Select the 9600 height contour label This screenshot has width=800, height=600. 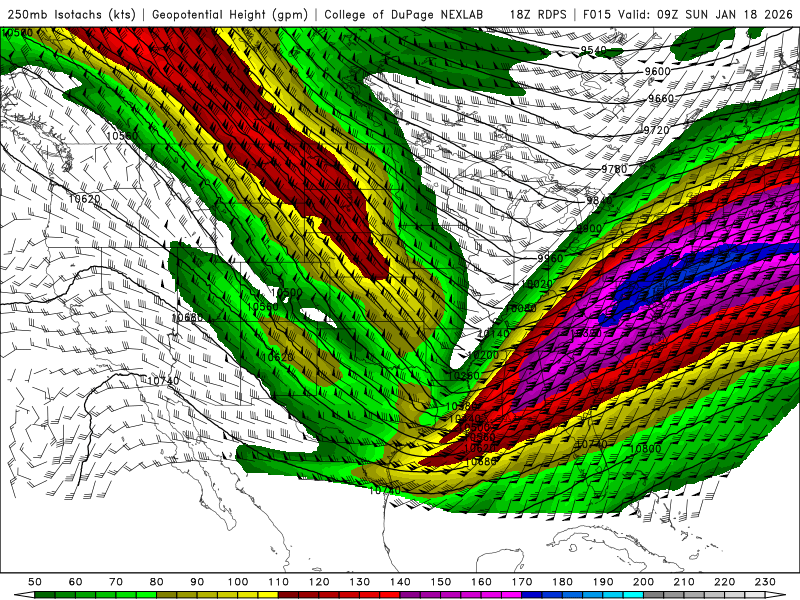pyautogui.click(x=658, y=71)
